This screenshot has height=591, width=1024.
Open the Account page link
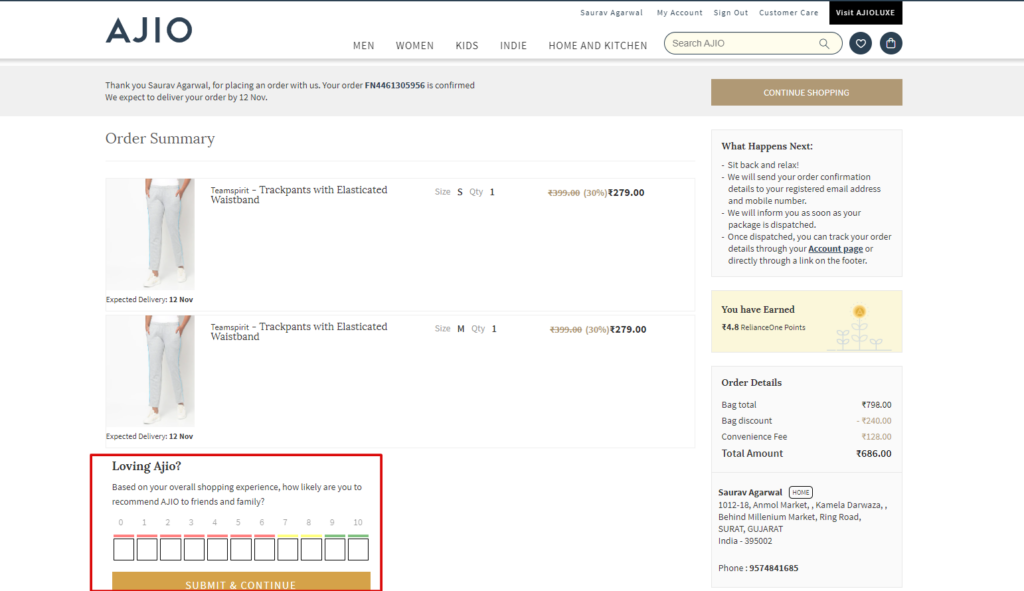click(835, 249)
